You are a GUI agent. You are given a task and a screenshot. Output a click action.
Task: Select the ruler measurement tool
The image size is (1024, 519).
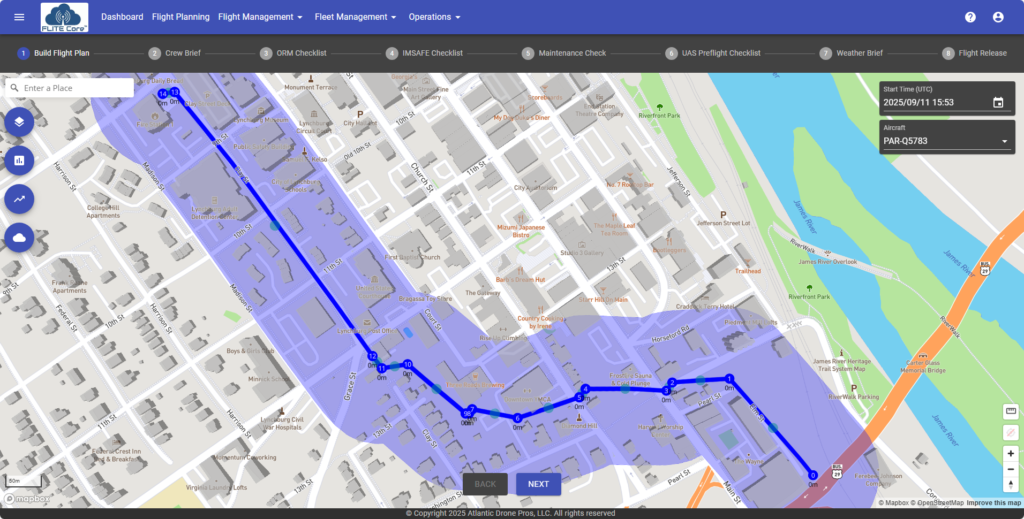click(x=1010, y=411)
